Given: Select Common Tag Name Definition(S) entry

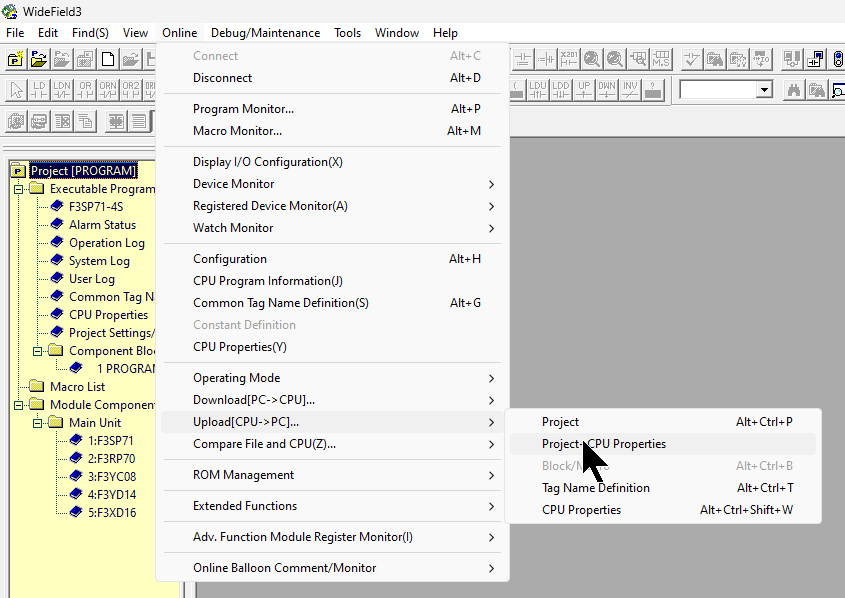Looking at the screenshot, I should (x=333, y=303).
